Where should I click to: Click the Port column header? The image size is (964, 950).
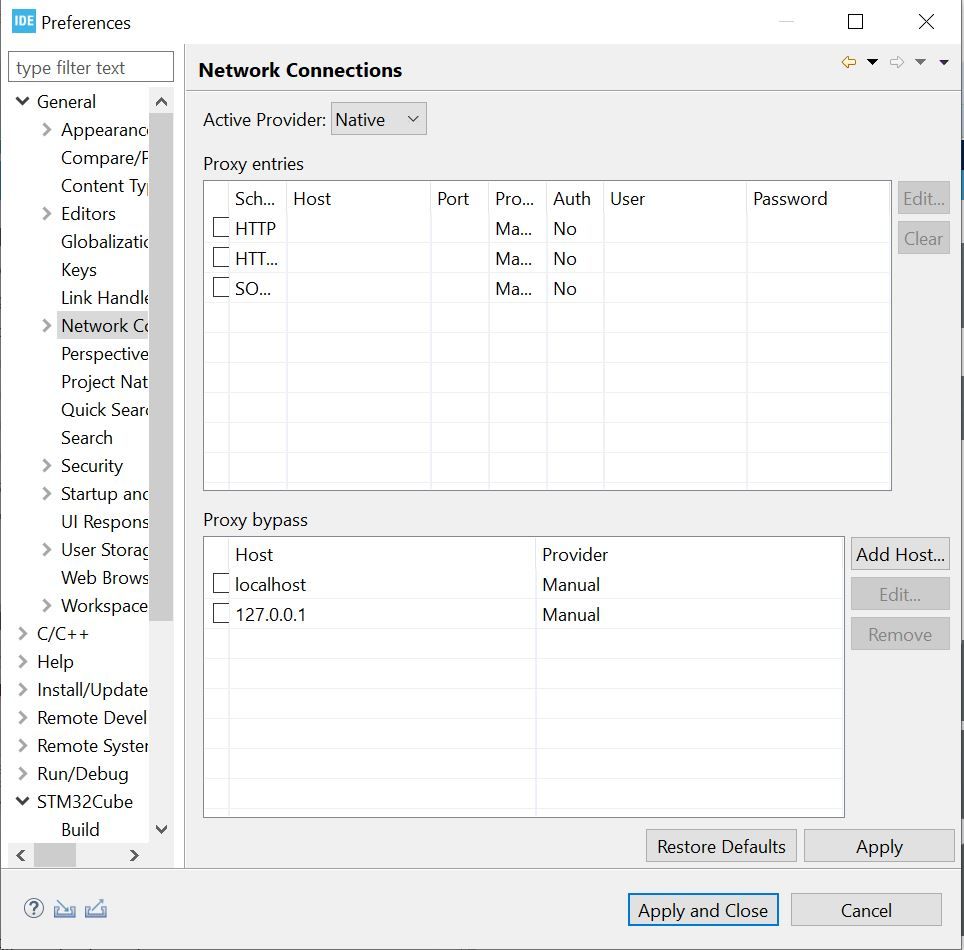(x=459, y=198)
